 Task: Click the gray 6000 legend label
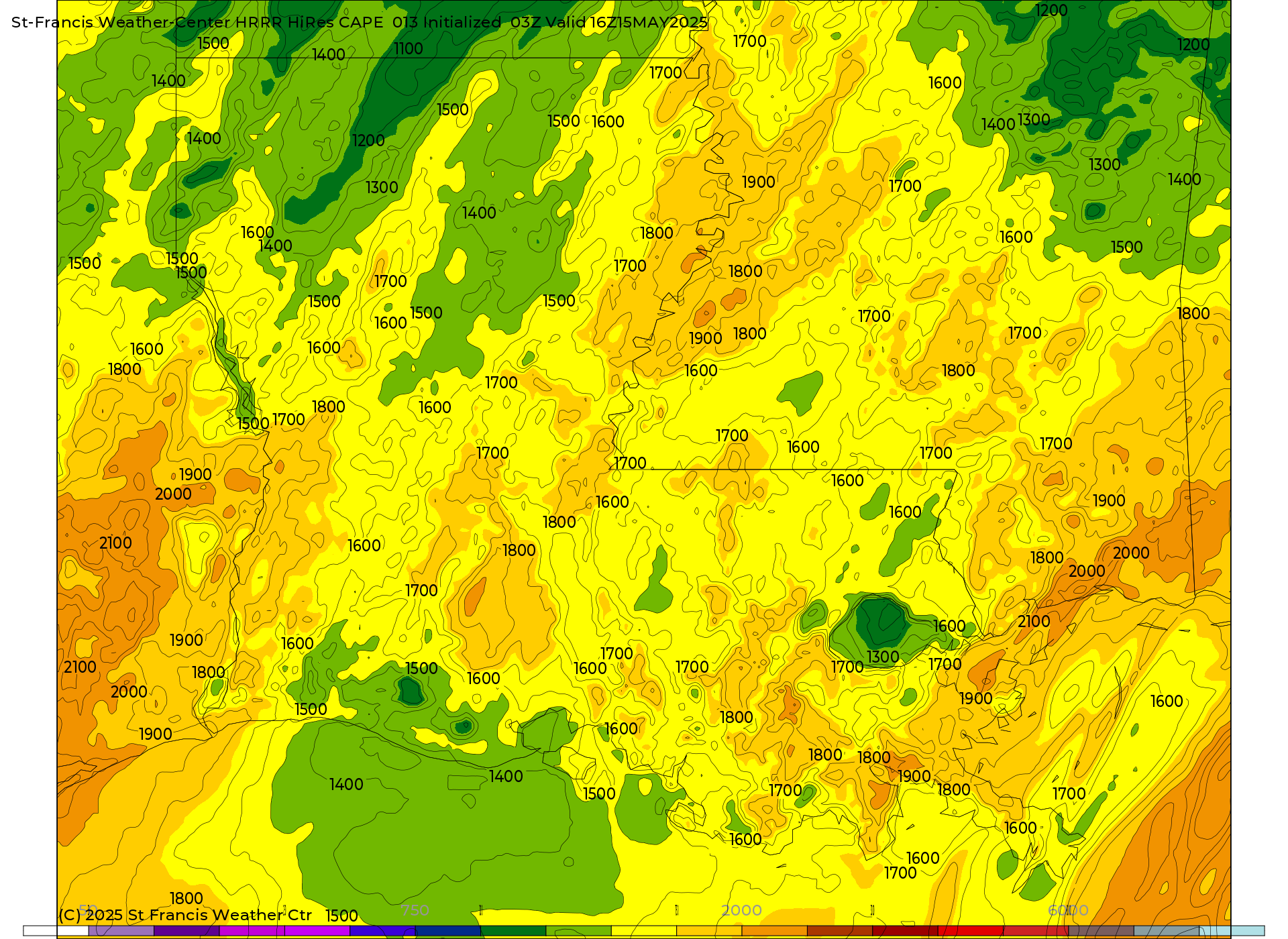[1068, 910]
